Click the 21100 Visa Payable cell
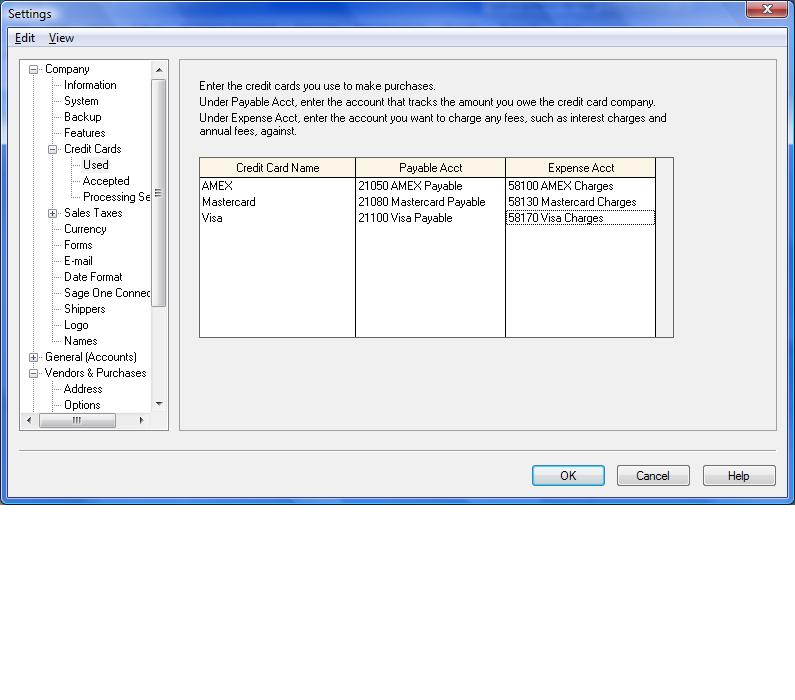 point(430,218)
